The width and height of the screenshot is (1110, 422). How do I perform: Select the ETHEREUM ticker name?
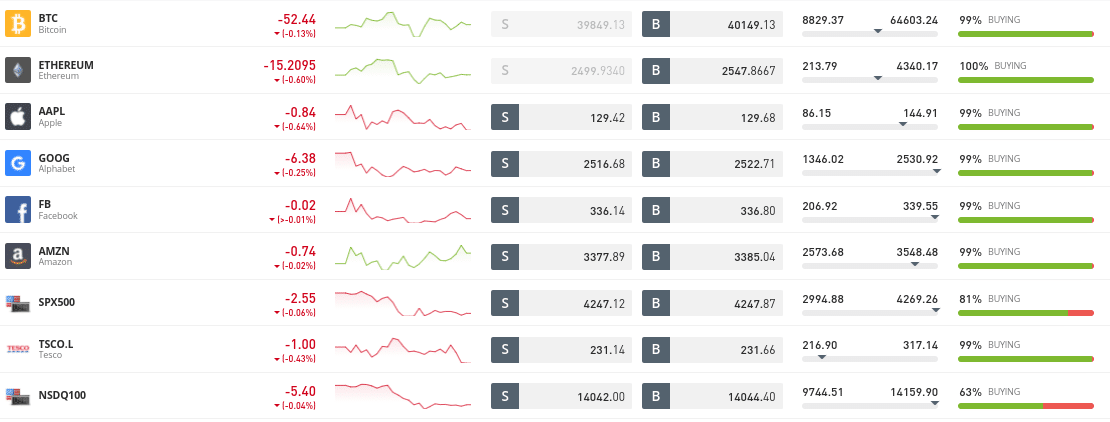point(66,65)
